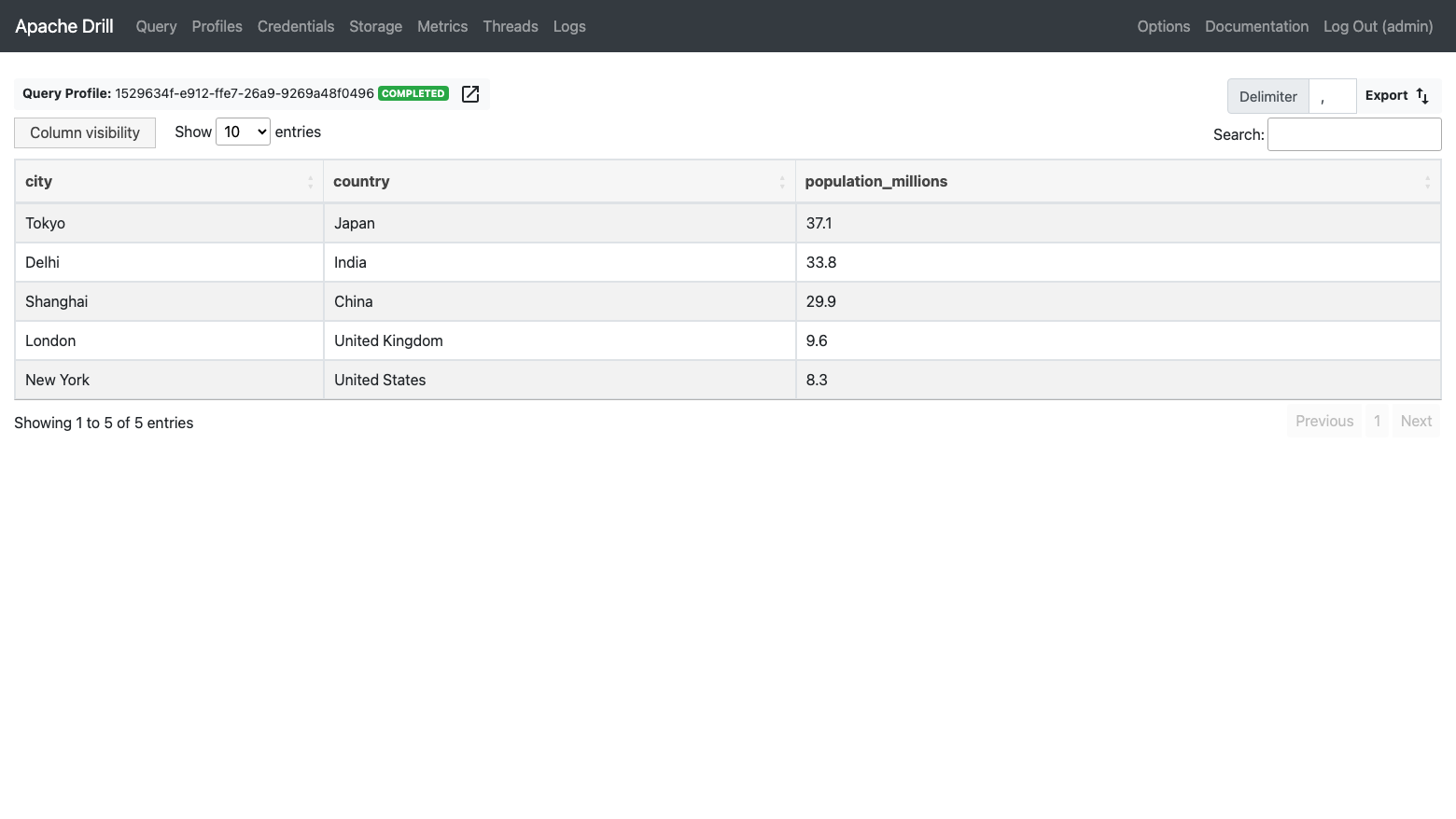The image size is (1456, 819).
Task: Focus the Search input field
Action: (1354, 134)
